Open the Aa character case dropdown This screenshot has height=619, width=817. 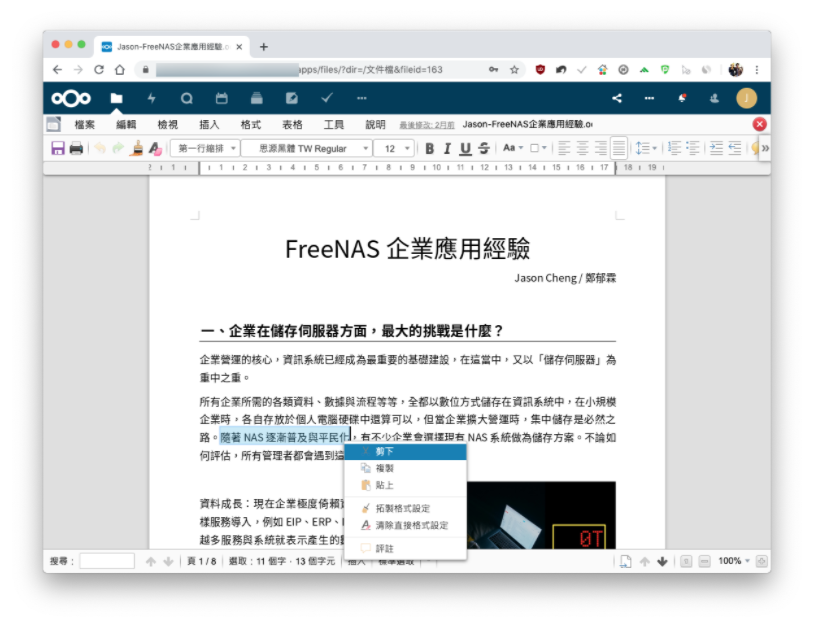(513, 148)
